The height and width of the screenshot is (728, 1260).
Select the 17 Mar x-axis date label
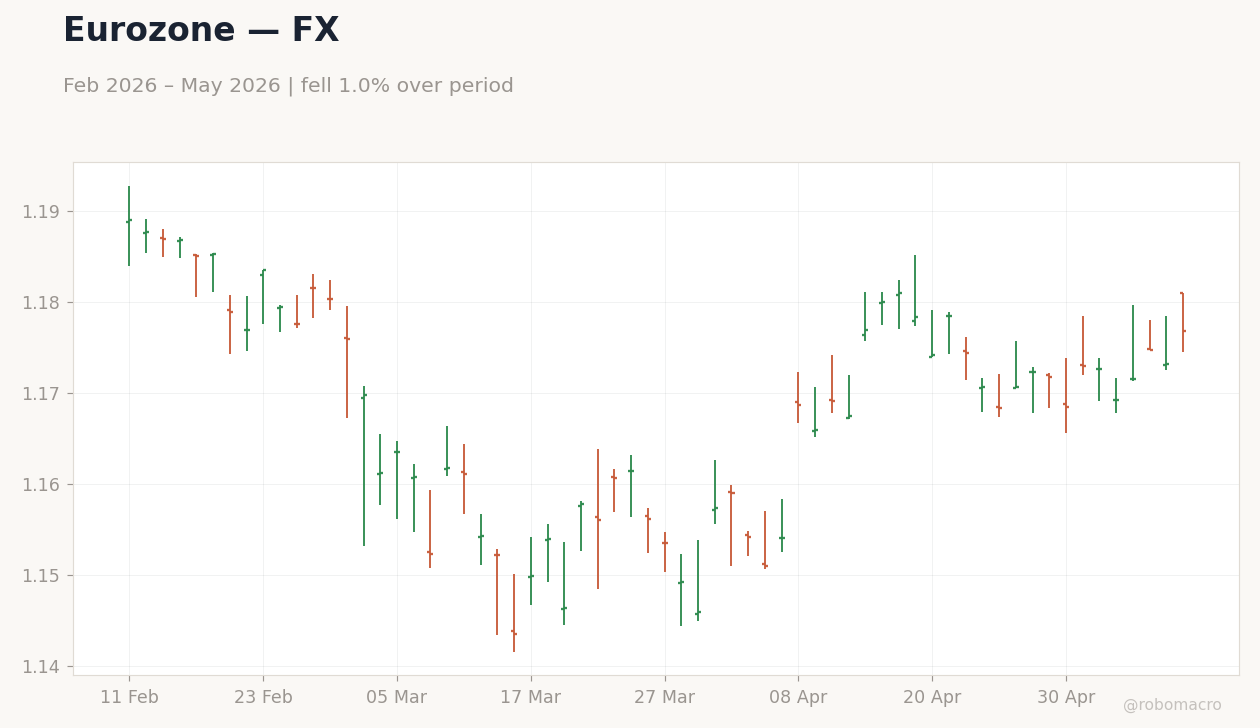tap(531, 698)
